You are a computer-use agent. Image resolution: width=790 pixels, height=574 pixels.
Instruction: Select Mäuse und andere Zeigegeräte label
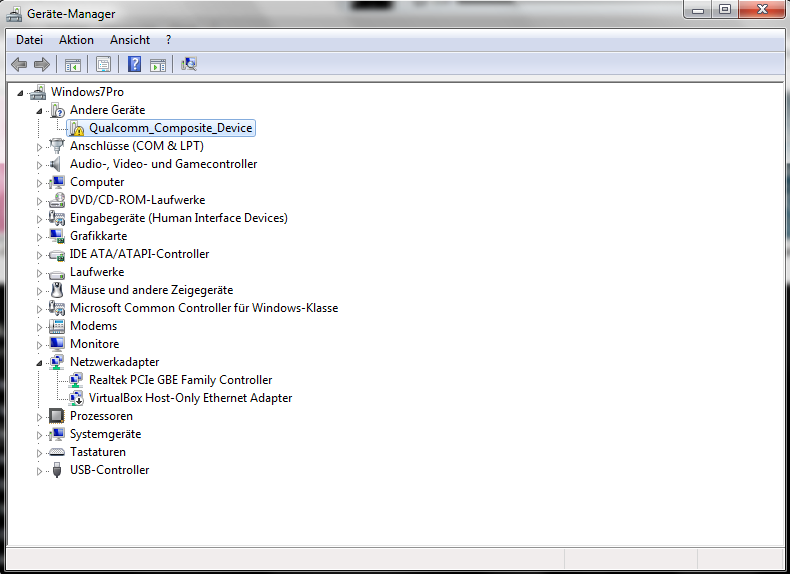[152, 290]
